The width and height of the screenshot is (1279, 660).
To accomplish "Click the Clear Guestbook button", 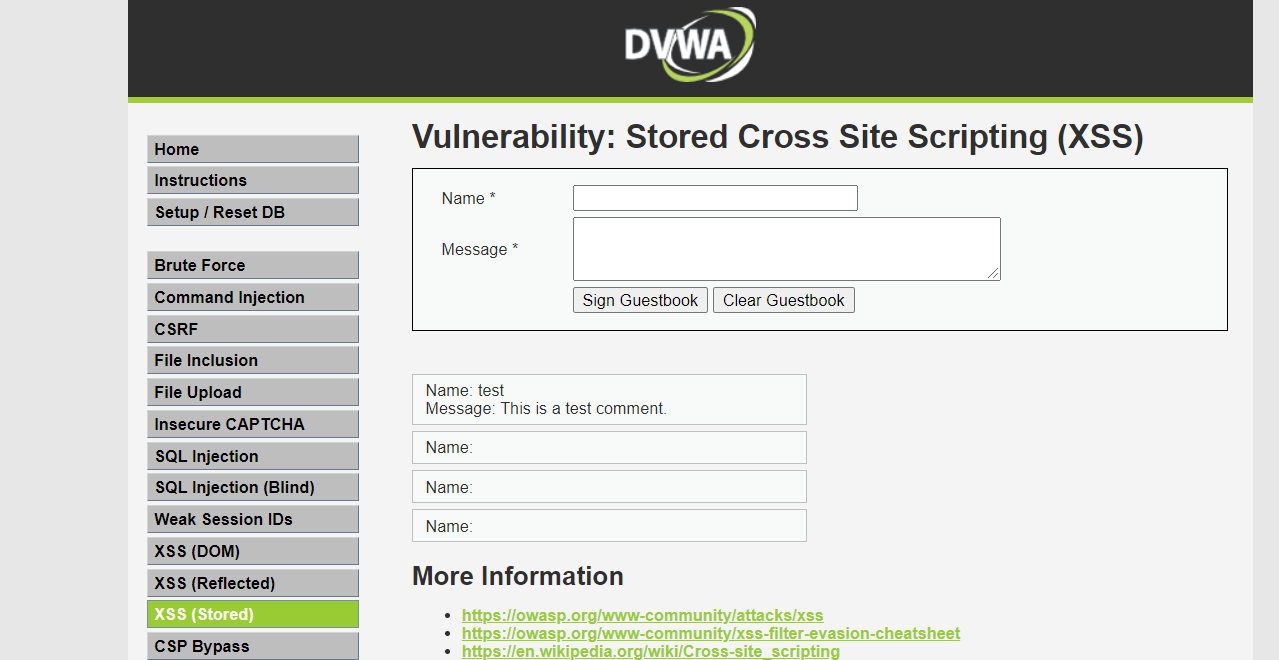I will tap(783, 300).
